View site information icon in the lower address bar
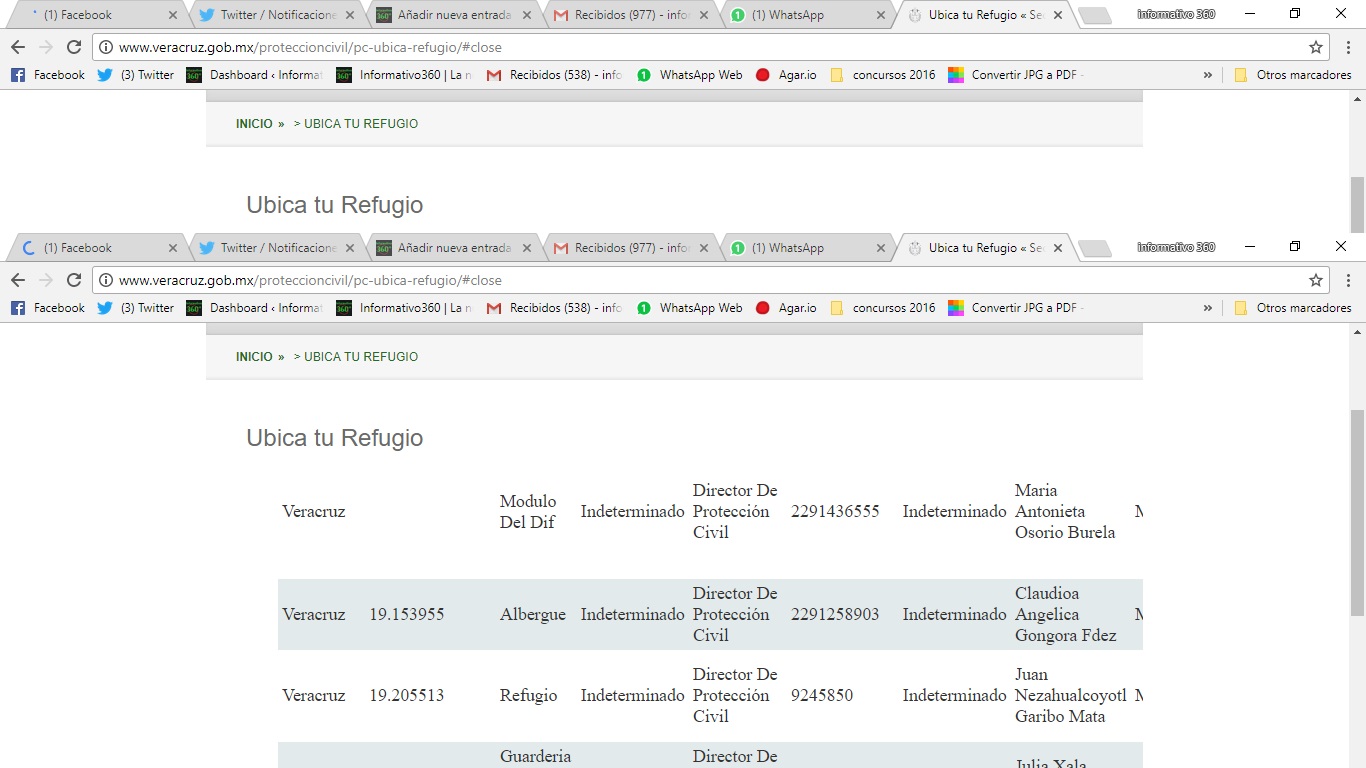The width and height of the screenshot is (1366, 768). (x=106, y=281)
